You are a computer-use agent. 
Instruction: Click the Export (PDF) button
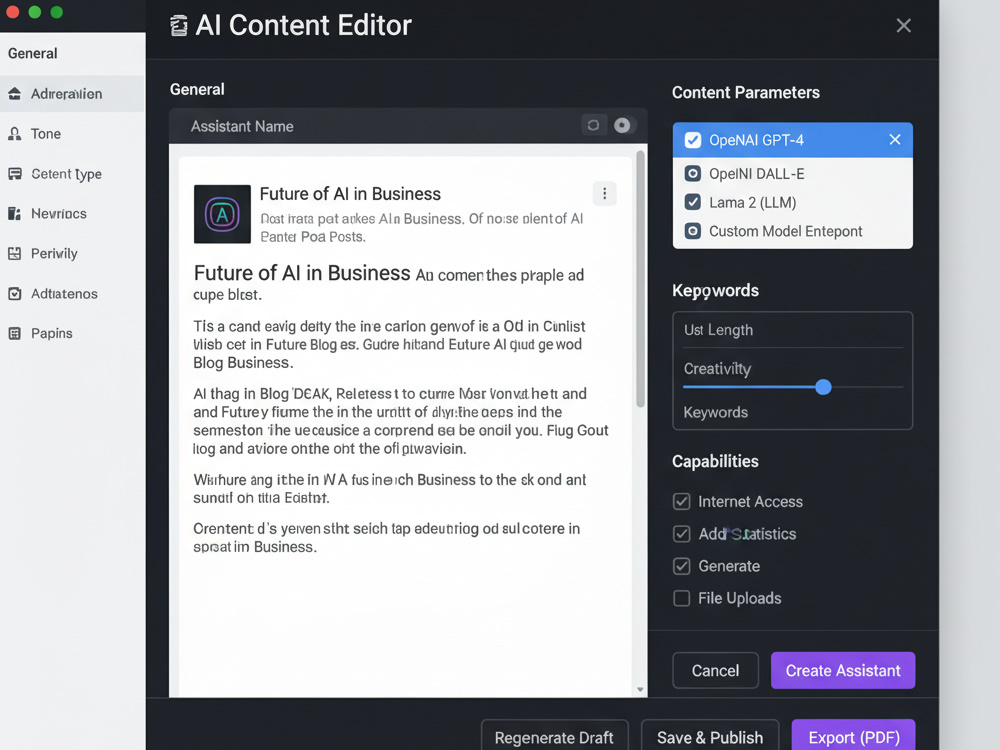pyautogui.click(x=853, y=736)
